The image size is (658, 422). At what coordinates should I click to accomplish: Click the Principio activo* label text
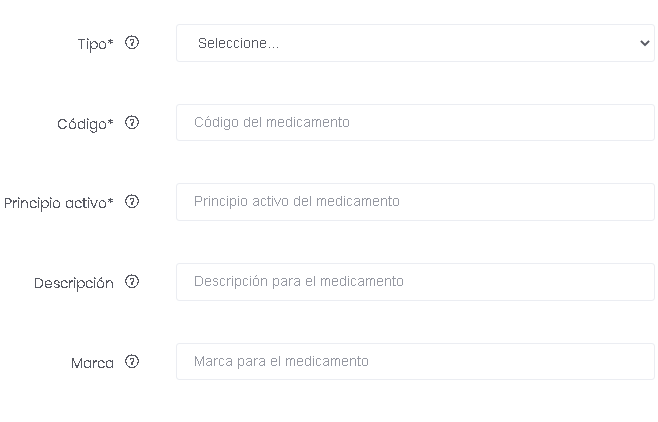(59, 203)
